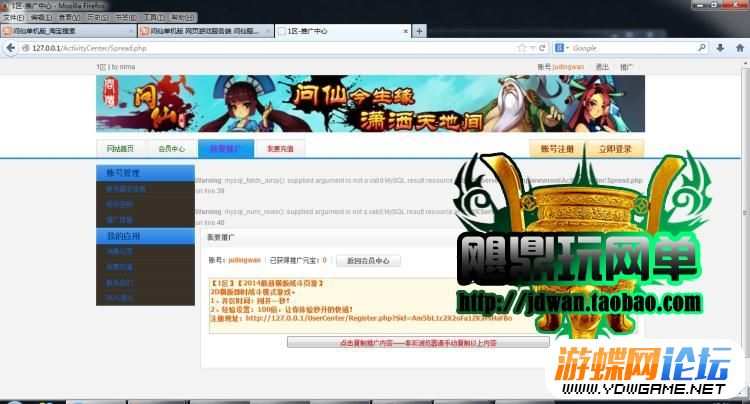The width and height of the screenshot is (750, 404).
Task: Click the judingwan account name in top bar
Action: click(568, 67)
